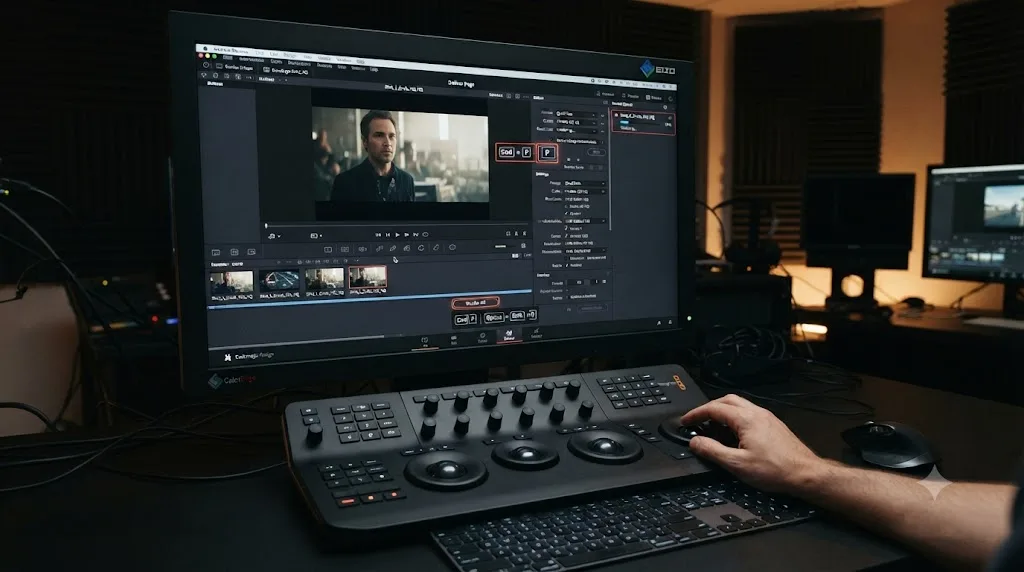Image resolution: width=1024 pixels, height=572 pixels.
Task: Click the home logo at bottom-left of window
Action: tap(227, 357)
